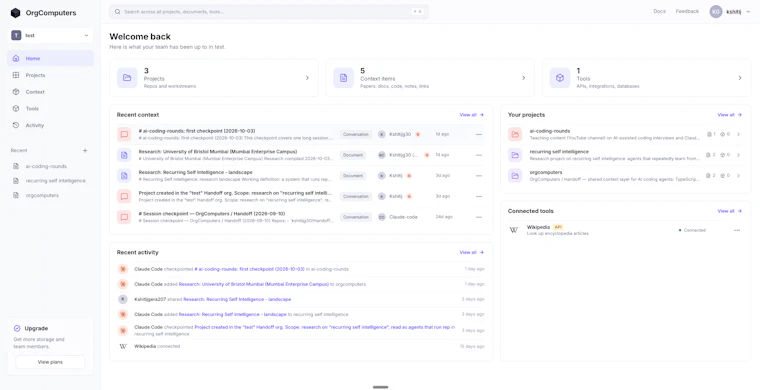Click the OrgComputers hexagon logo icon
The image size is (760, 390).
point(16,13)
